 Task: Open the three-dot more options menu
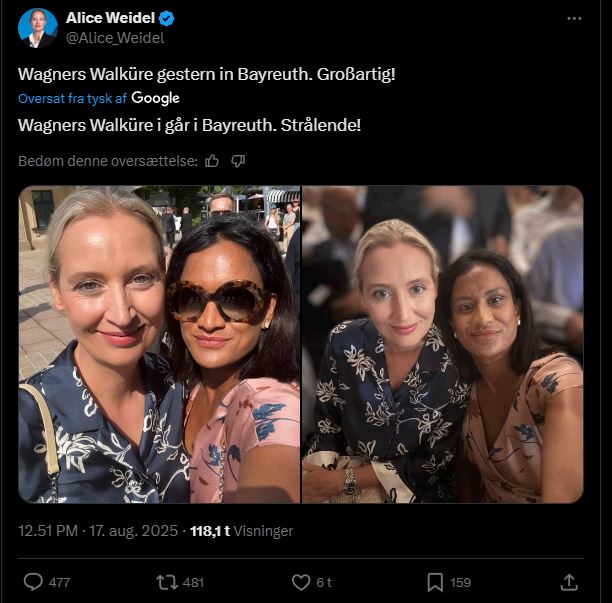[574, 18]
